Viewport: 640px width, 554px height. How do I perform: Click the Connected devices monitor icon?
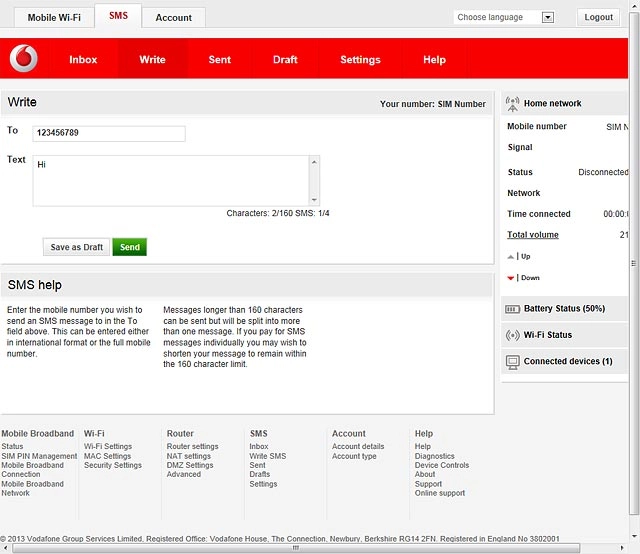click(512, 362)
